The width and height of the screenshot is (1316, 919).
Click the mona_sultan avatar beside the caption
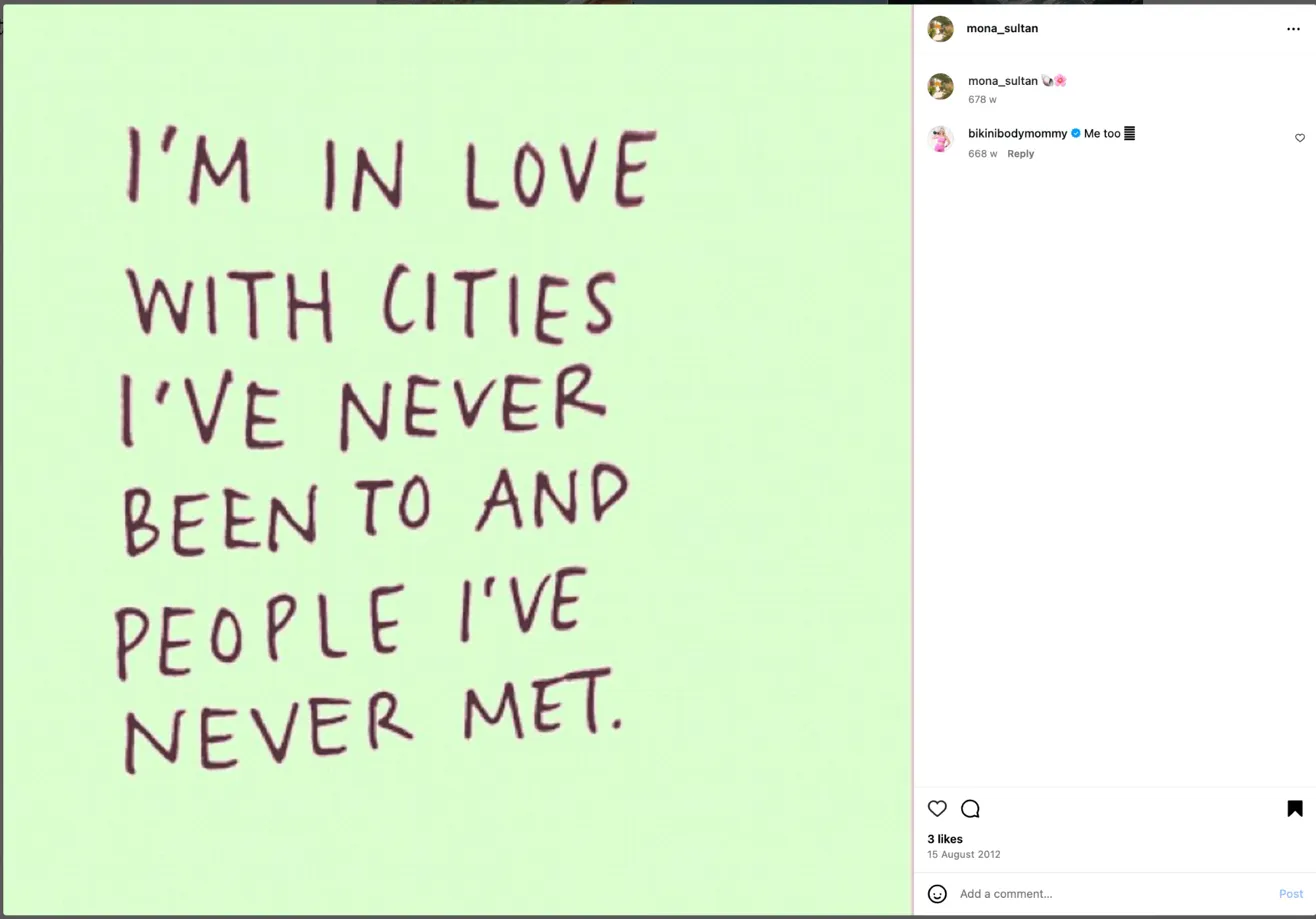tap(940, 86)
